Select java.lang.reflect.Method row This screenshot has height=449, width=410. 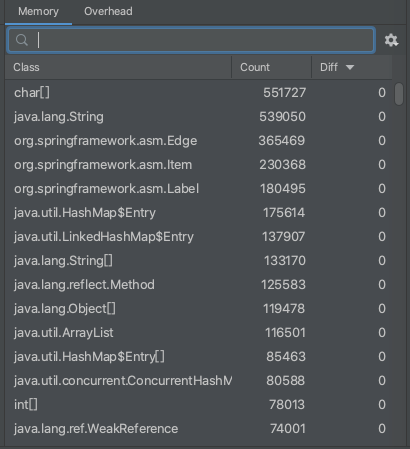pyautogui.click(x=199, y=285)
